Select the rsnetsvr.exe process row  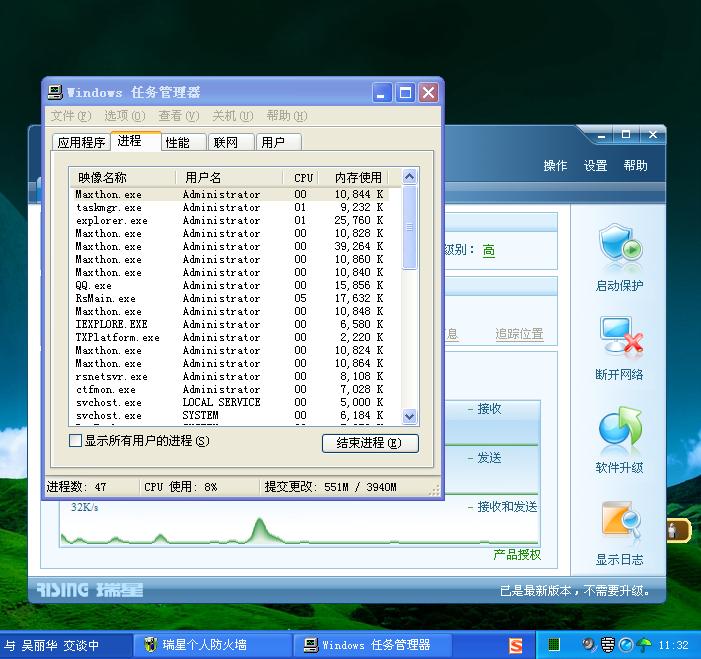tap(229, 376)
